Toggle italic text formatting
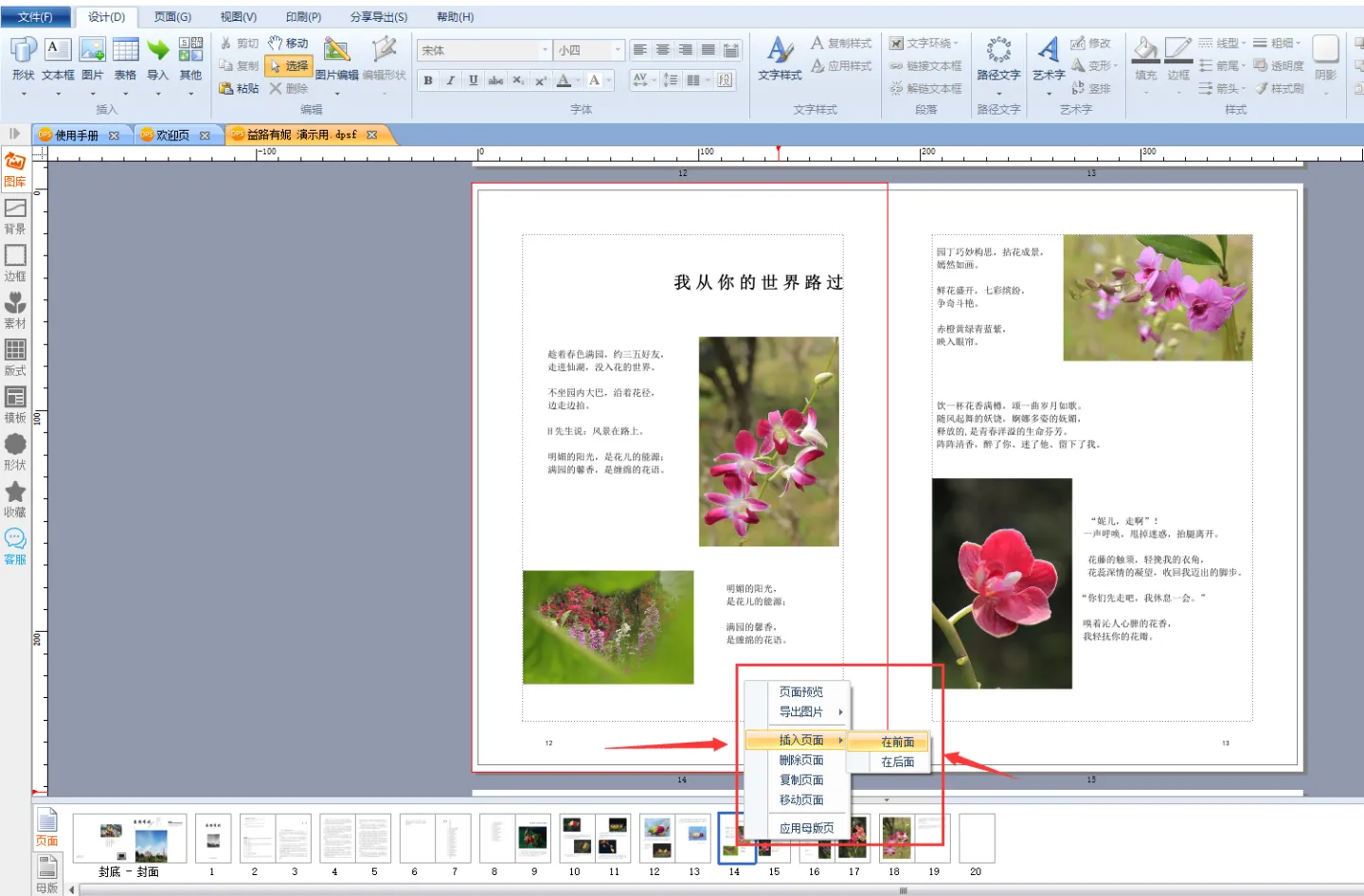Screen dimensions: 1364x896 pyautogui.click(x=451, y=81)
